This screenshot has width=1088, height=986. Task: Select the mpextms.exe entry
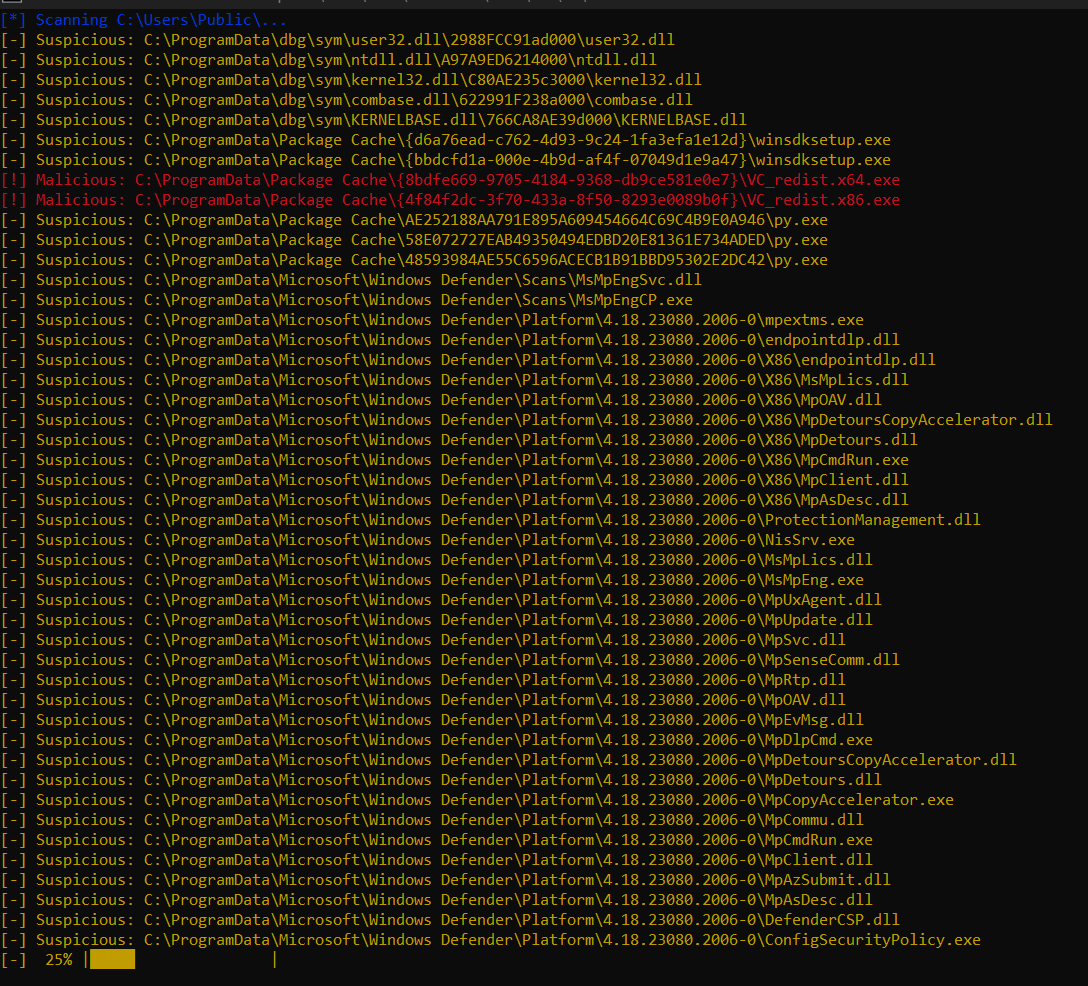(x=432, y=320)
